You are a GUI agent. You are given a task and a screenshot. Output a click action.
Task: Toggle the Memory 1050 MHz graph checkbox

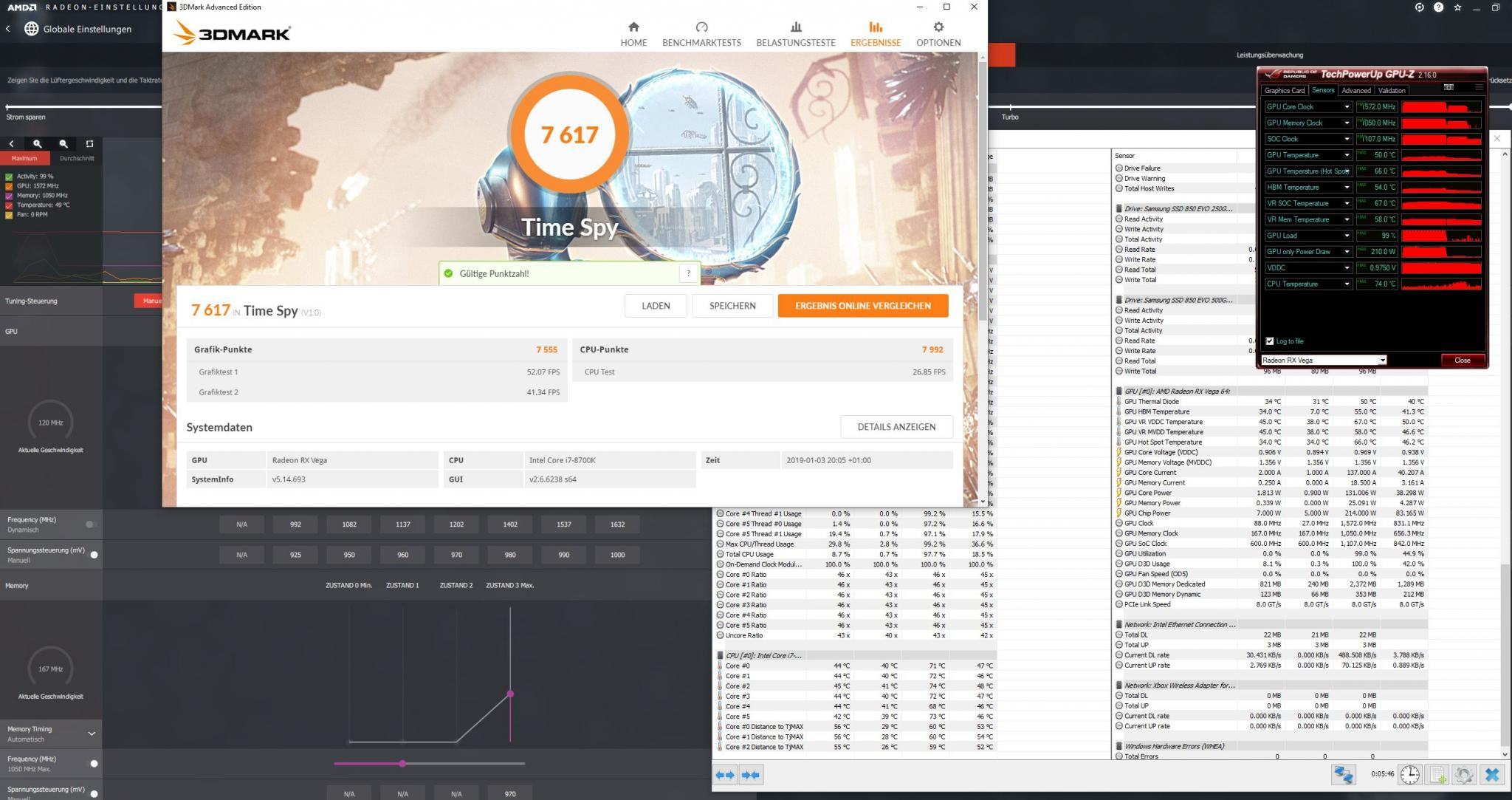9,196
